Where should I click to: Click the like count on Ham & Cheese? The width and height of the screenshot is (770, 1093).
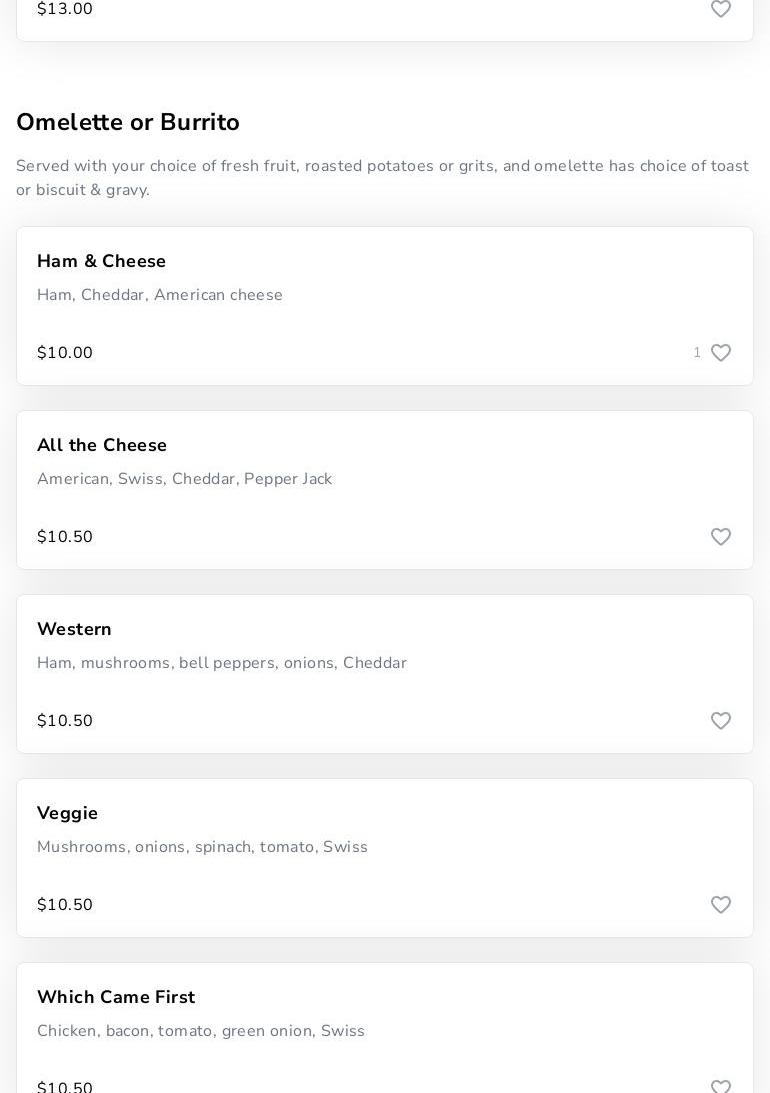[697, 353]
